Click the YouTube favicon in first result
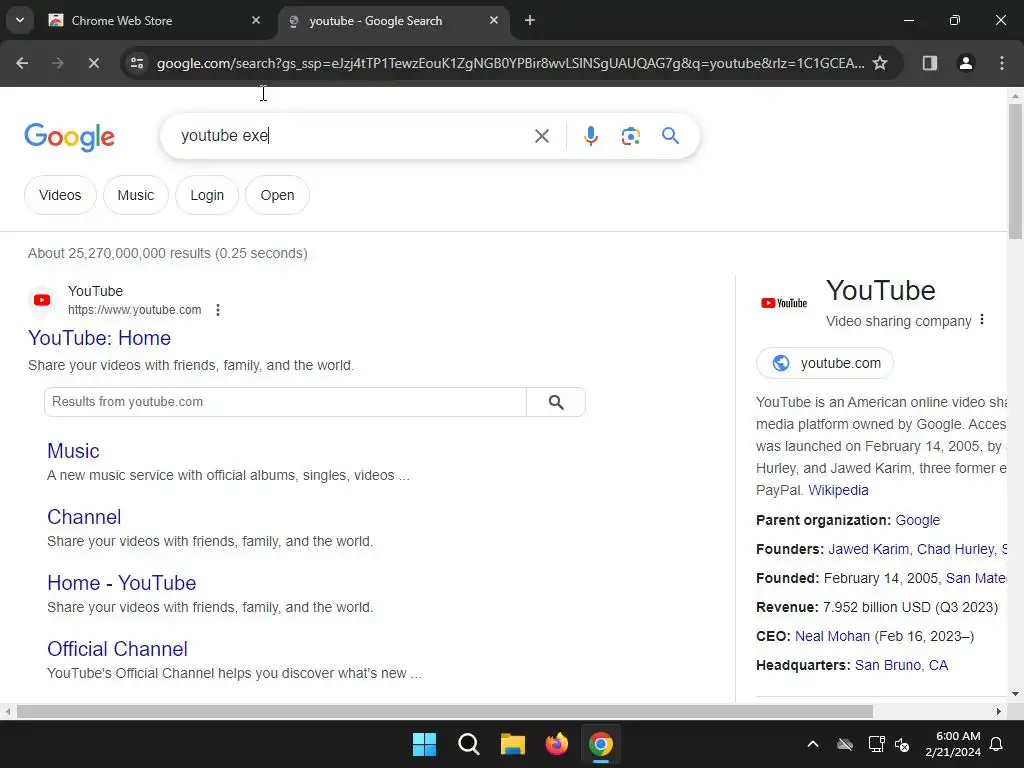1024x768 pixels. 42,300
